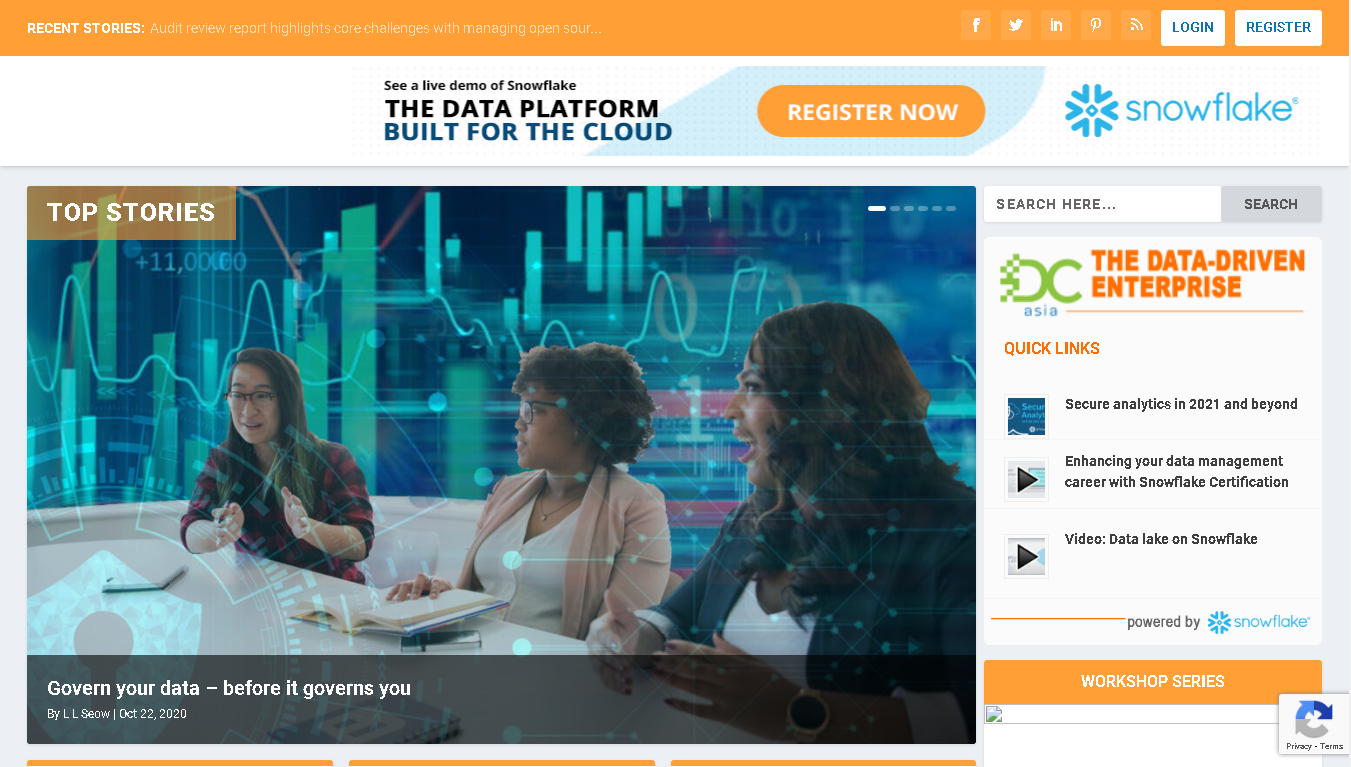Open 'Govern your data – before it governs you'
Viewport: 1351px width, 767px height.
point(229,688)
